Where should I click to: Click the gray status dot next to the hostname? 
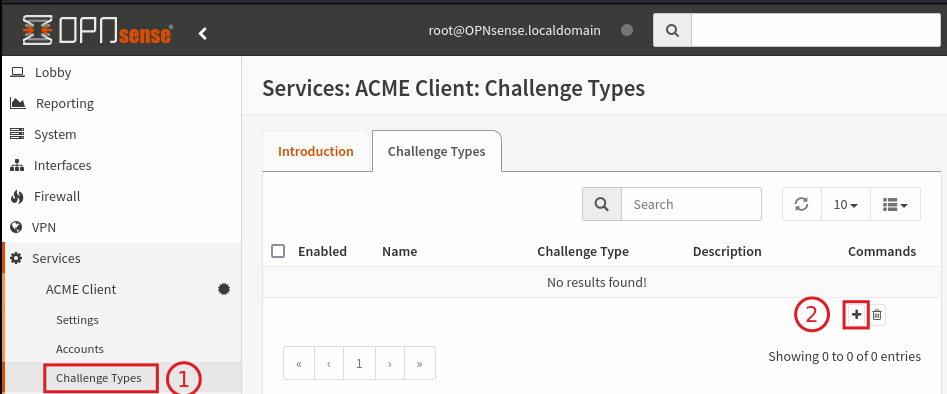[x=627, y=30]
